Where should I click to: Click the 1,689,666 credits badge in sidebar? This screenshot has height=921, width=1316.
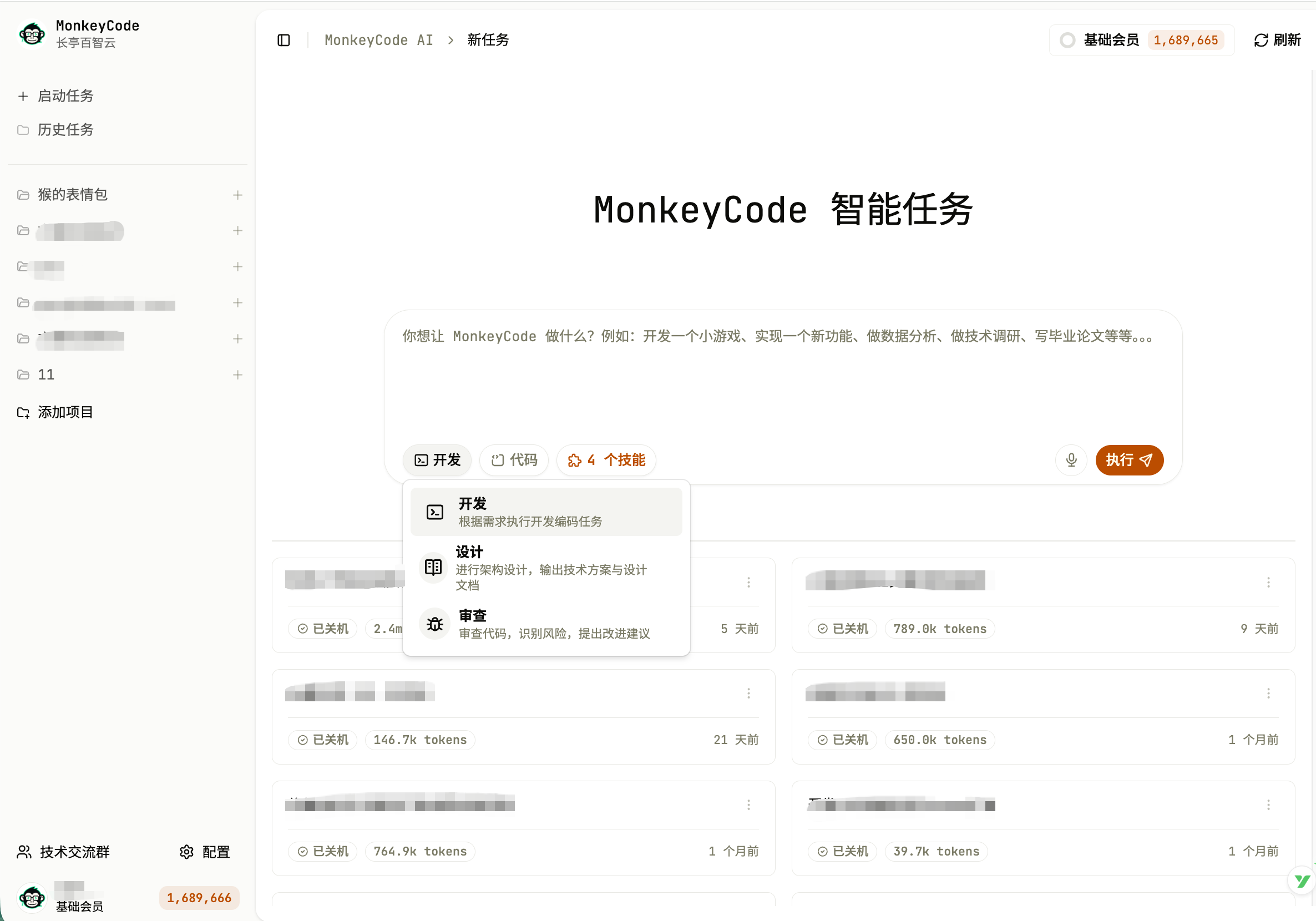pos(199,898)
